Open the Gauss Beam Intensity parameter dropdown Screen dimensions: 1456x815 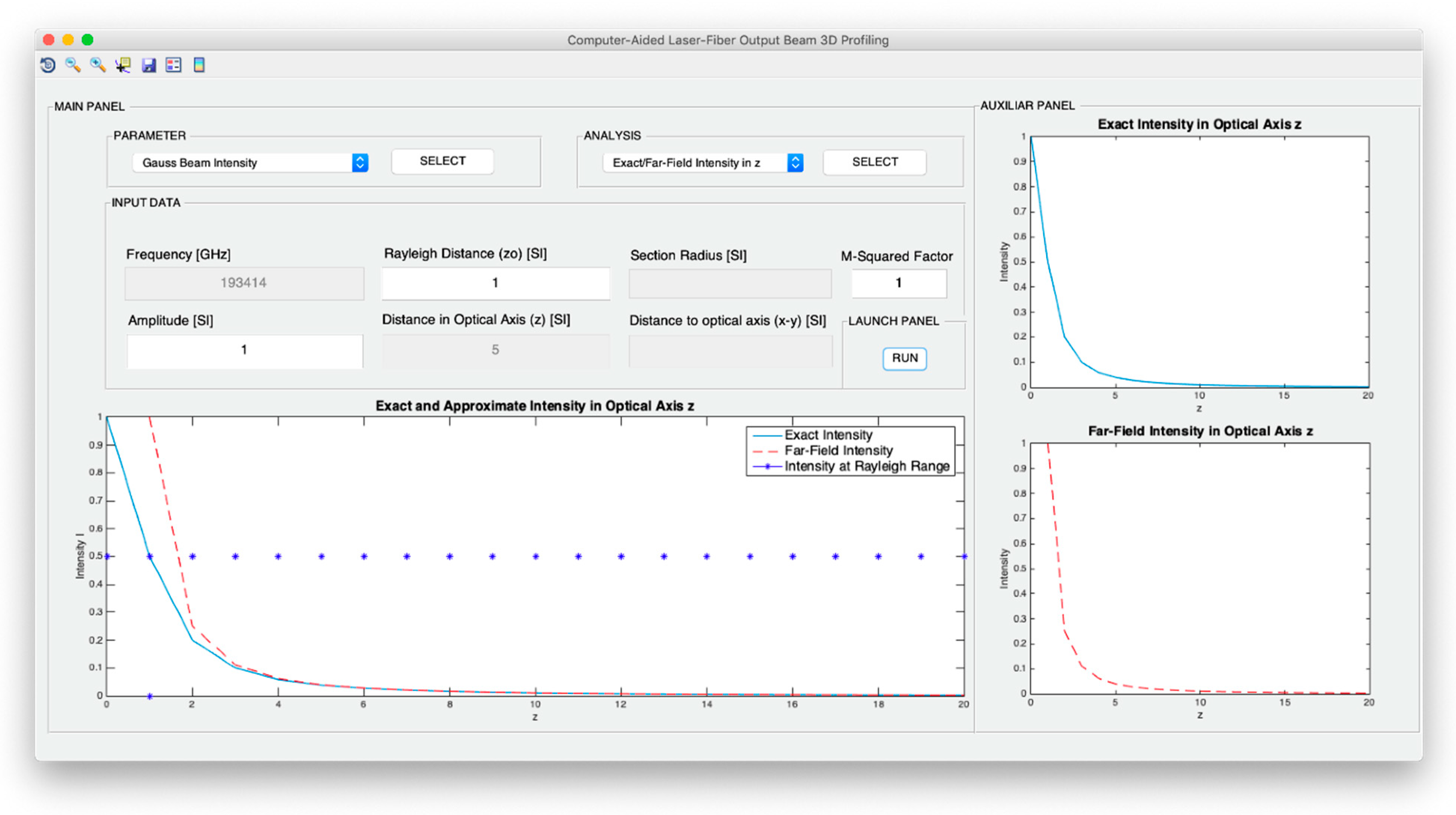click(x=243, y=163)
